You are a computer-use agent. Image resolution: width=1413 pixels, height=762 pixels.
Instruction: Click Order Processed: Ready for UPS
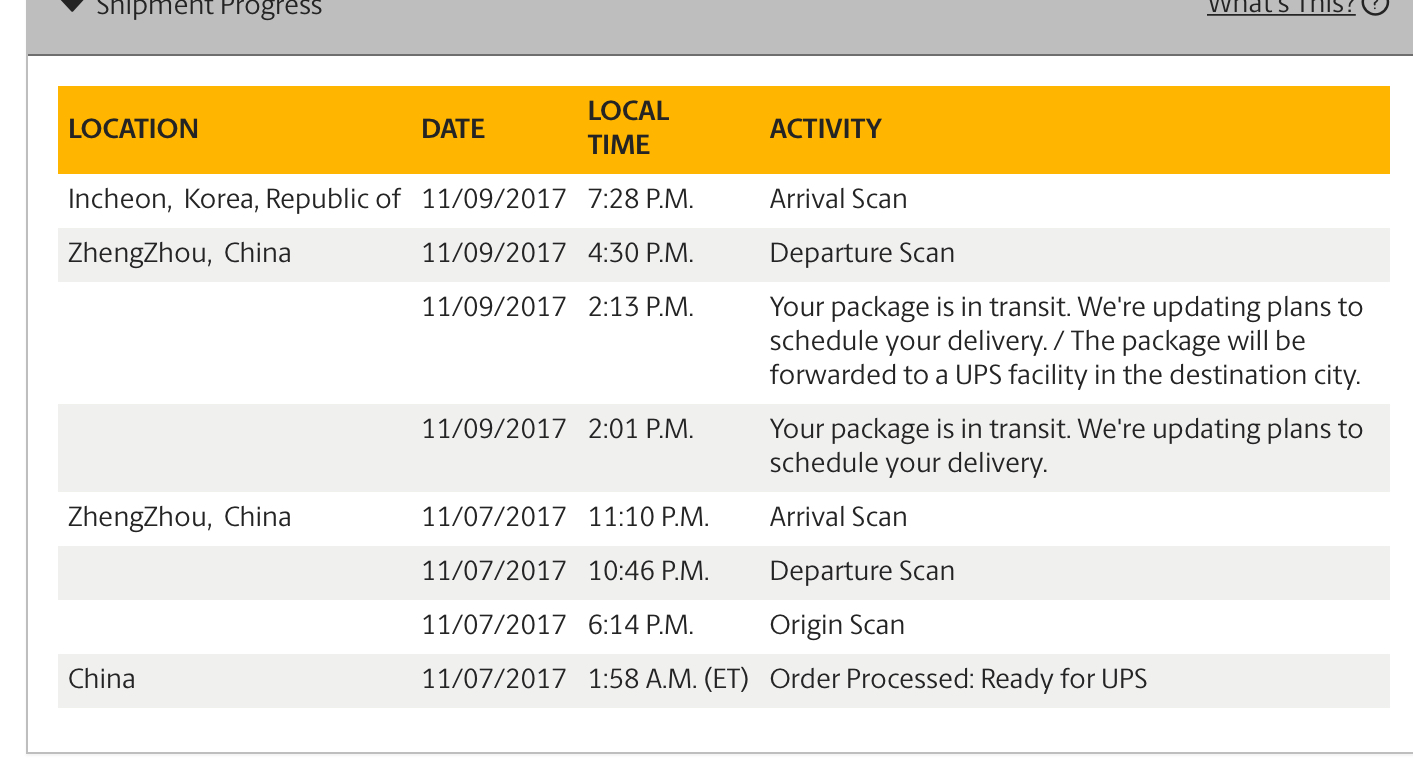[958, 679]
